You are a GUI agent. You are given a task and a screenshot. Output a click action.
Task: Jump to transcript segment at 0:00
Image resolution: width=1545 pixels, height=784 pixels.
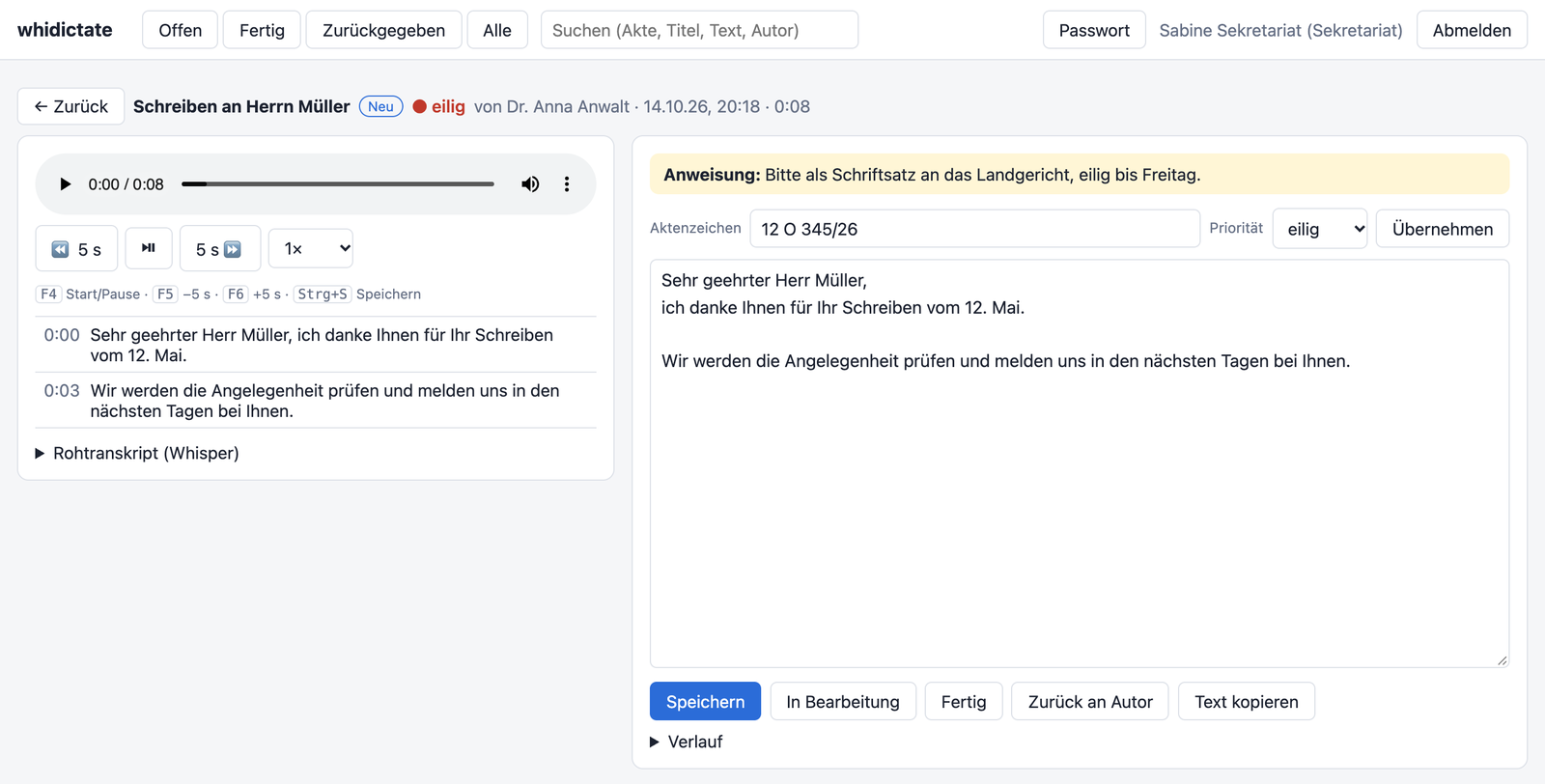(316, 345)
